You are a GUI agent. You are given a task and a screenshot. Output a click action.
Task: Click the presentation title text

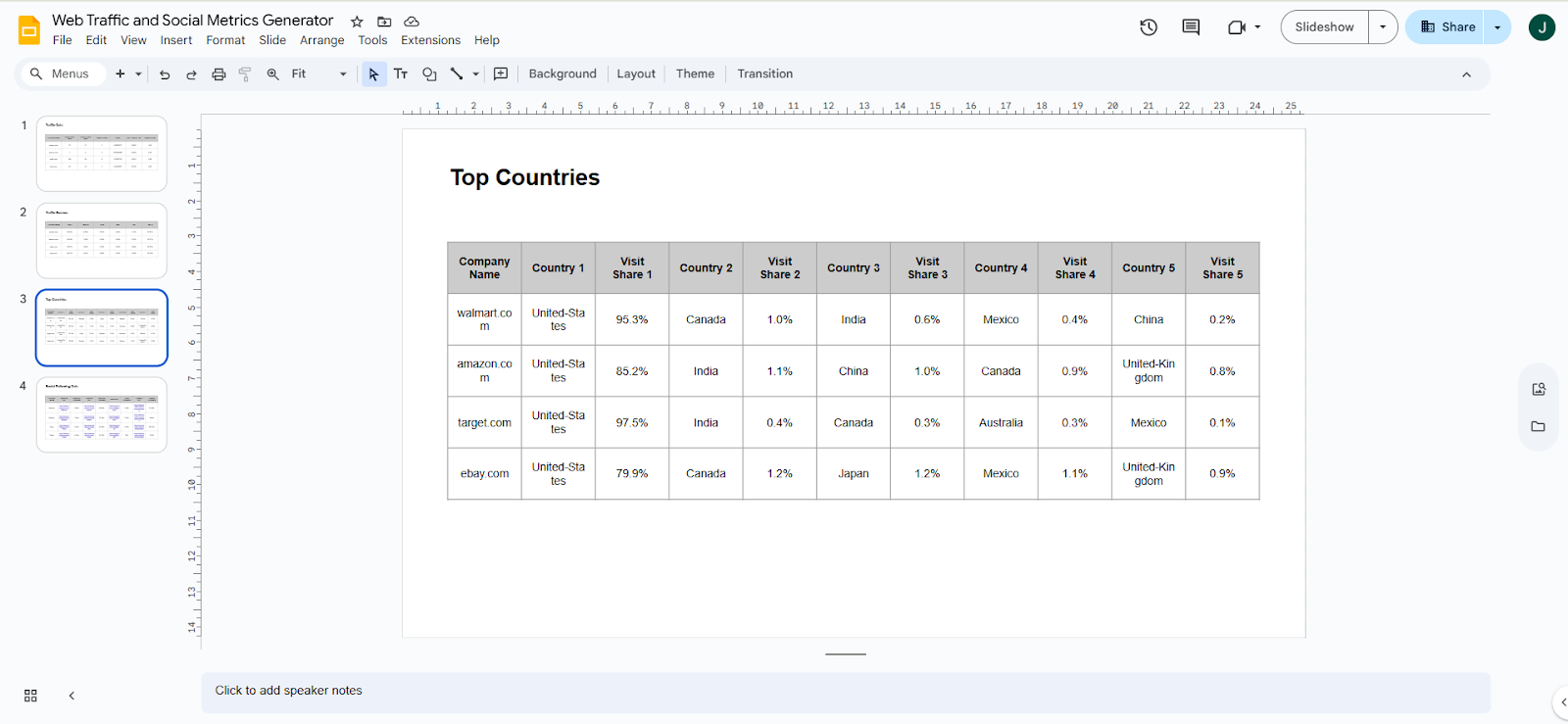click(193, 20)
